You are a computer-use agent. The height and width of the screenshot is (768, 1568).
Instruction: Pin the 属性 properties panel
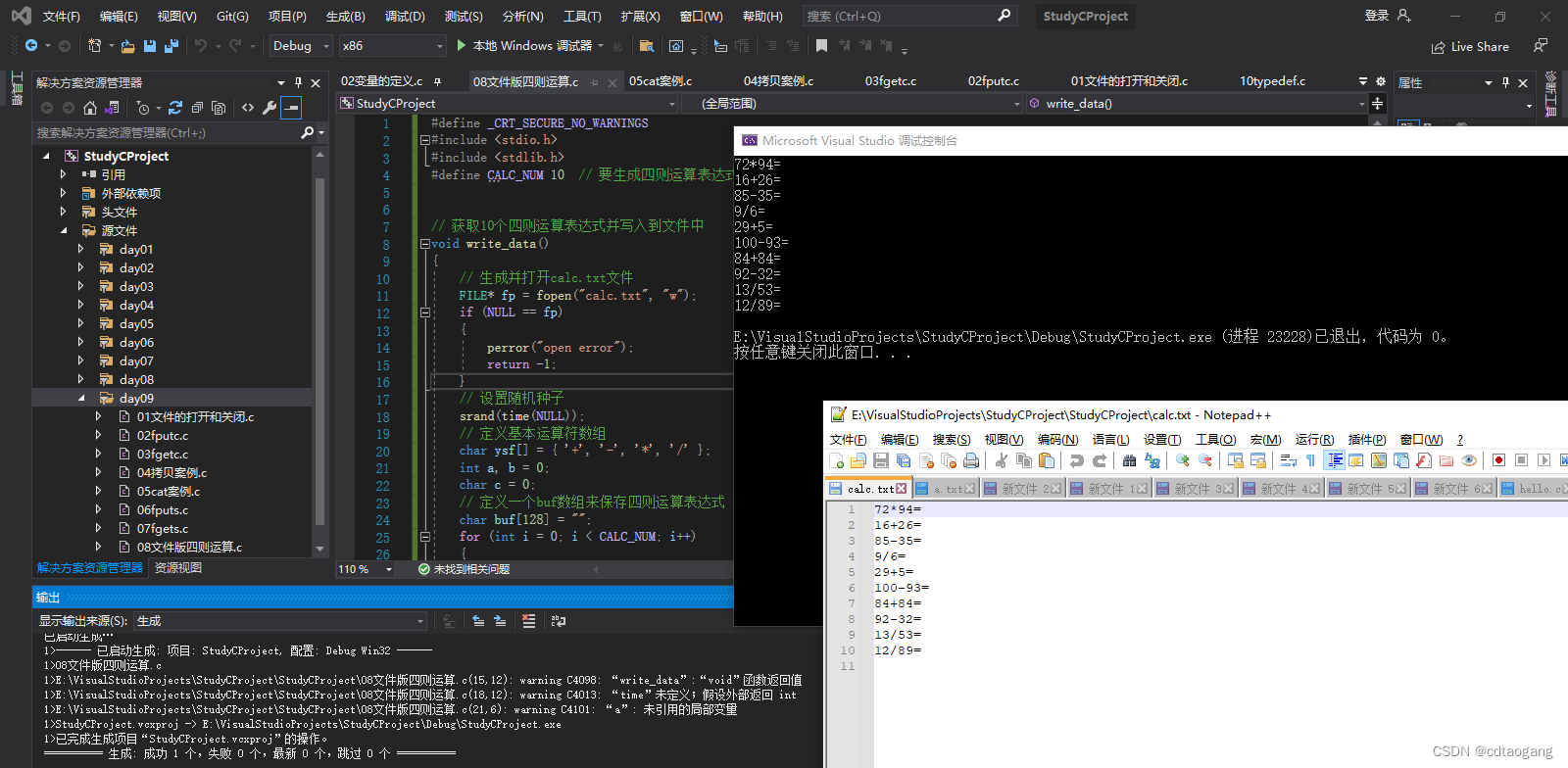click(1505, 83)
